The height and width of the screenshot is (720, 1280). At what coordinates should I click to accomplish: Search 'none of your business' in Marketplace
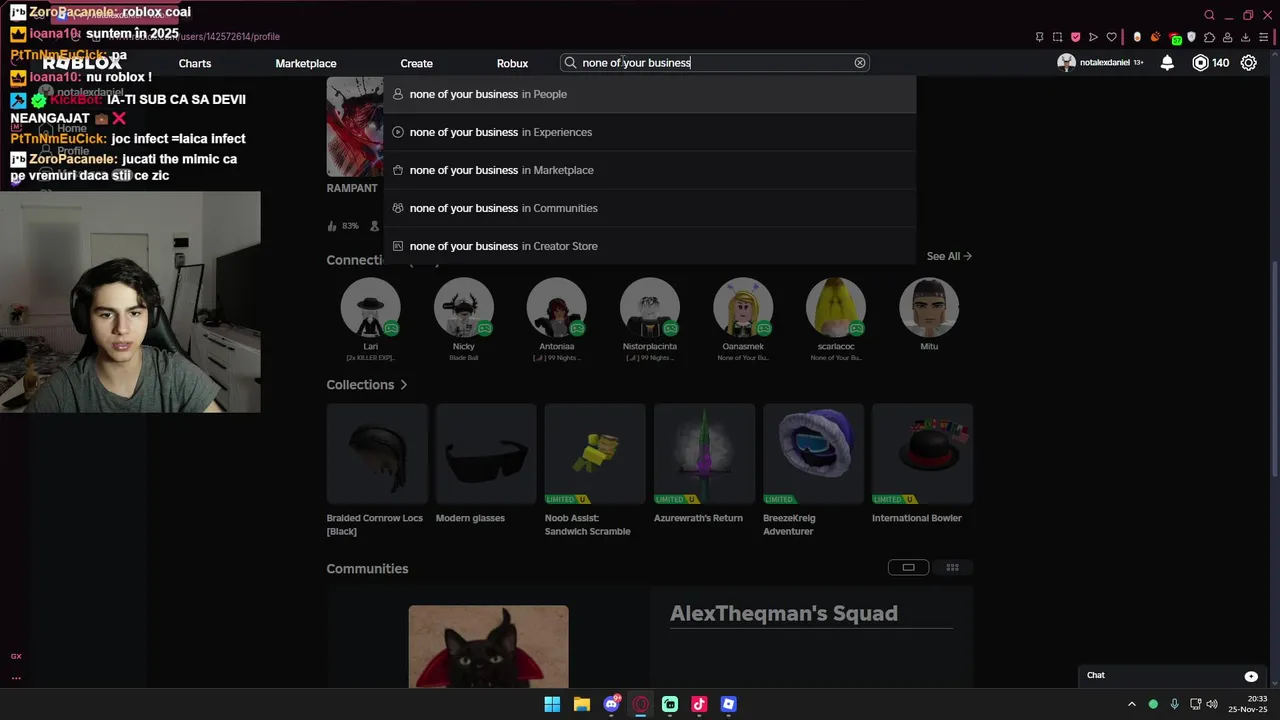tap(649, 170)
